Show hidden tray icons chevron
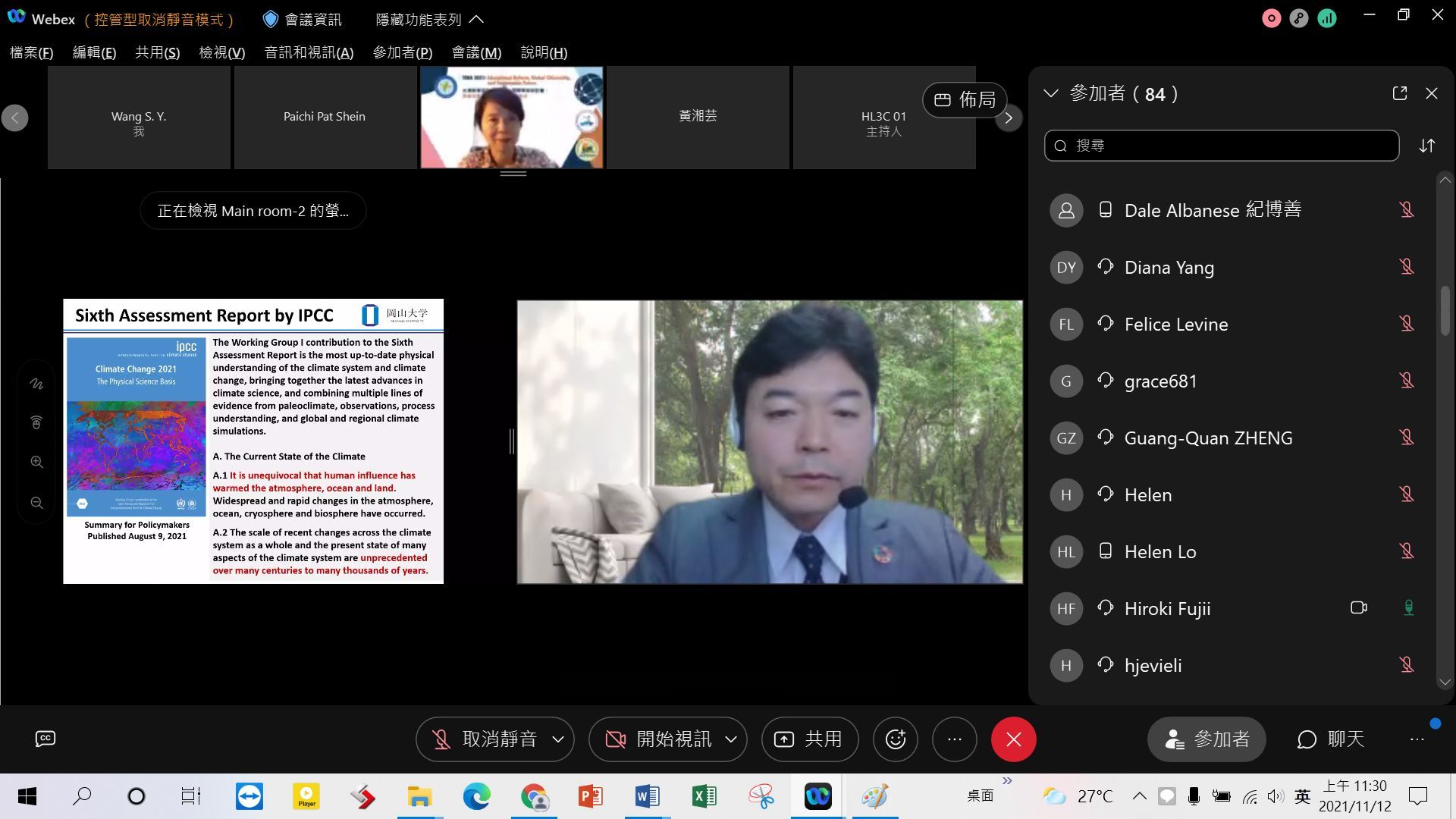Viewport: 1456px width, 819px height. point(1139,795)
